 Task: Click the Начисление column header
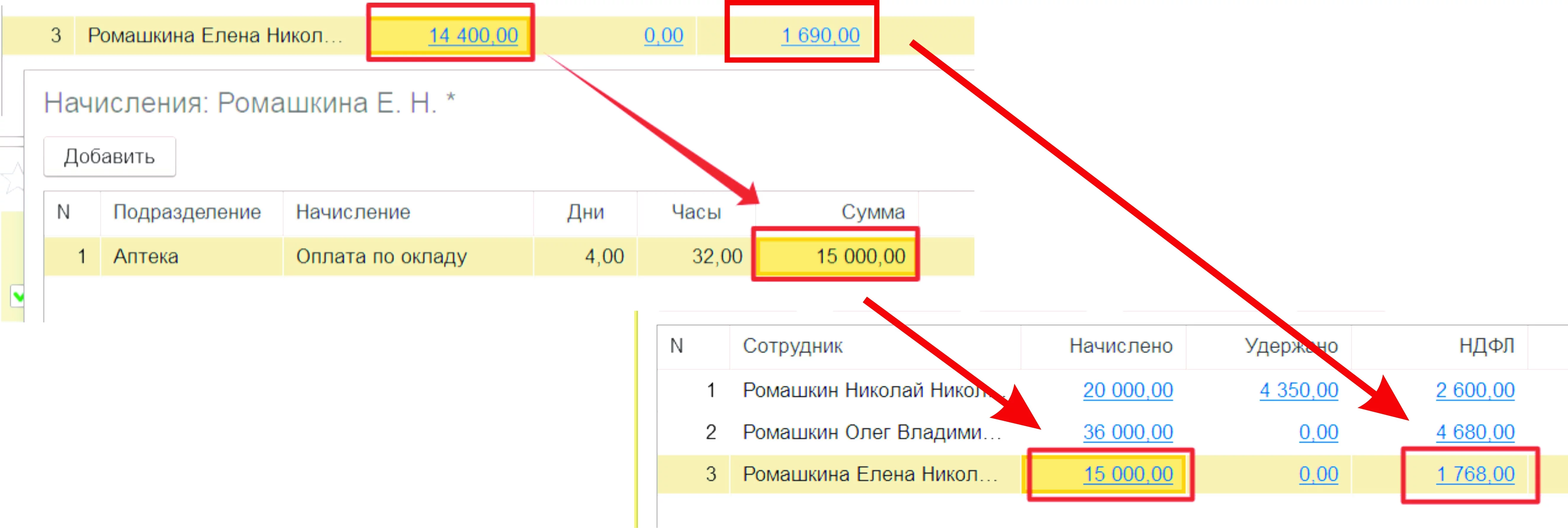353,212
